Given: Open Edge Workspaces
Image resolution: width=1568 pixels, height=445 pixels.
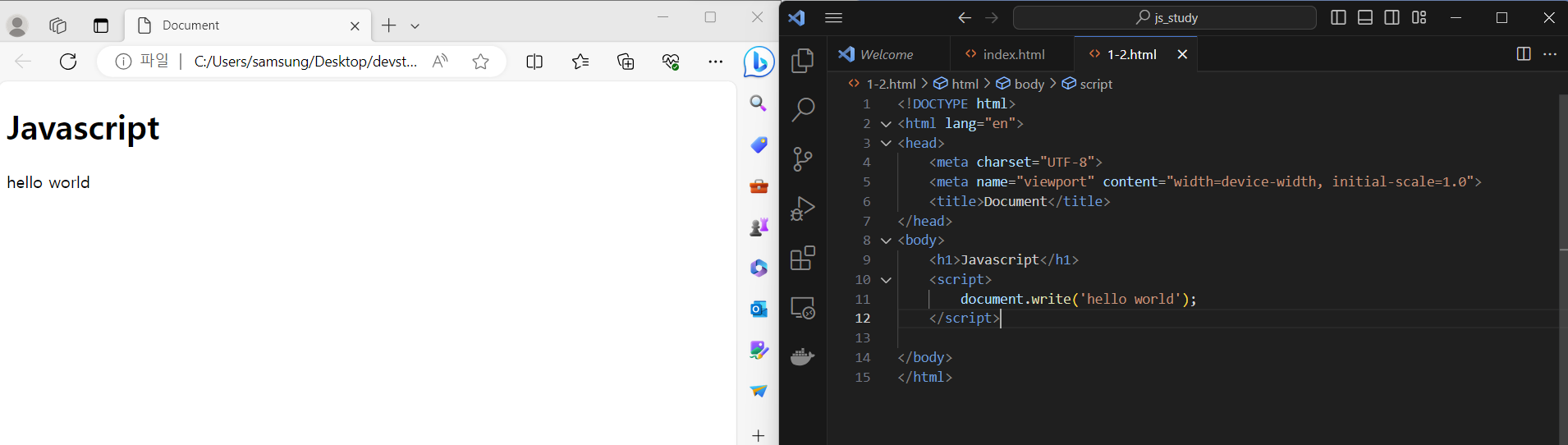Looking at the screenshot, I should click(57, 25).
